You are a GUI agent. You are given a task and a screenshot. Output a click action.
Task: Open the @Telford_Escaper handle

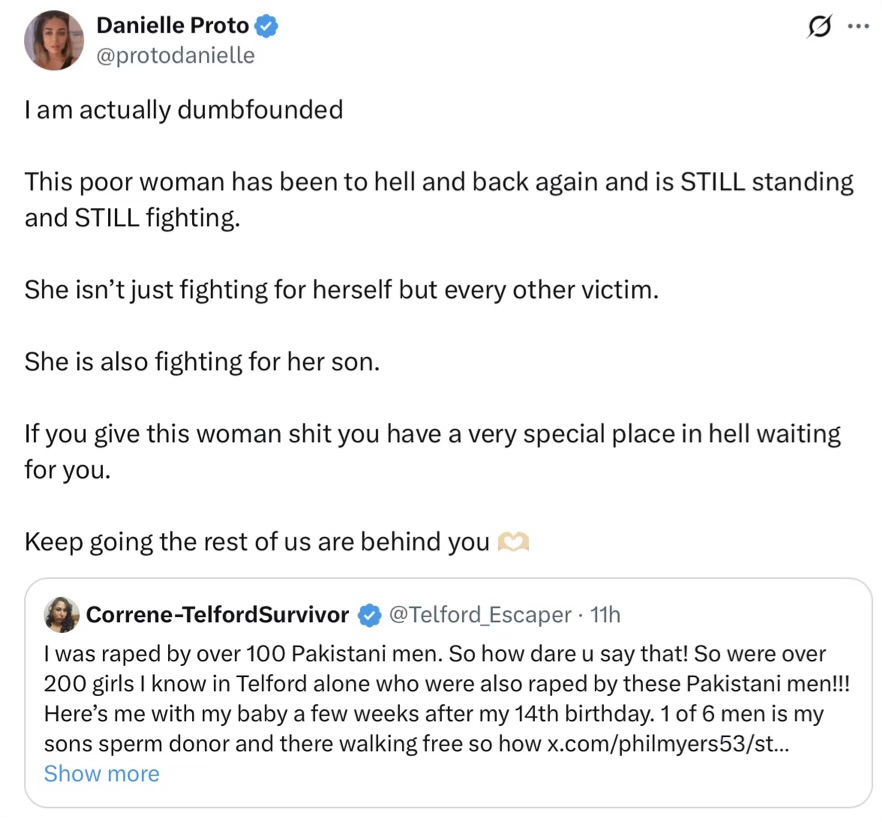tap(479, 614)
